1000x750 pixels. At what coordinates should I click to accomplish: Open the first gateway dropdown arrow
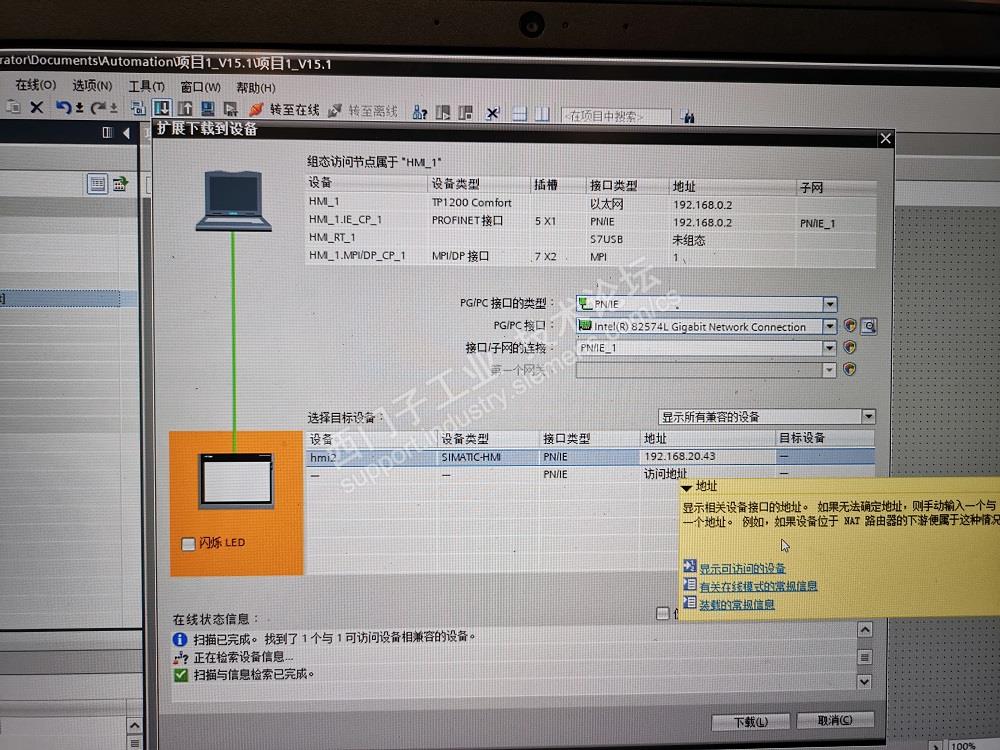pos(828,370)
